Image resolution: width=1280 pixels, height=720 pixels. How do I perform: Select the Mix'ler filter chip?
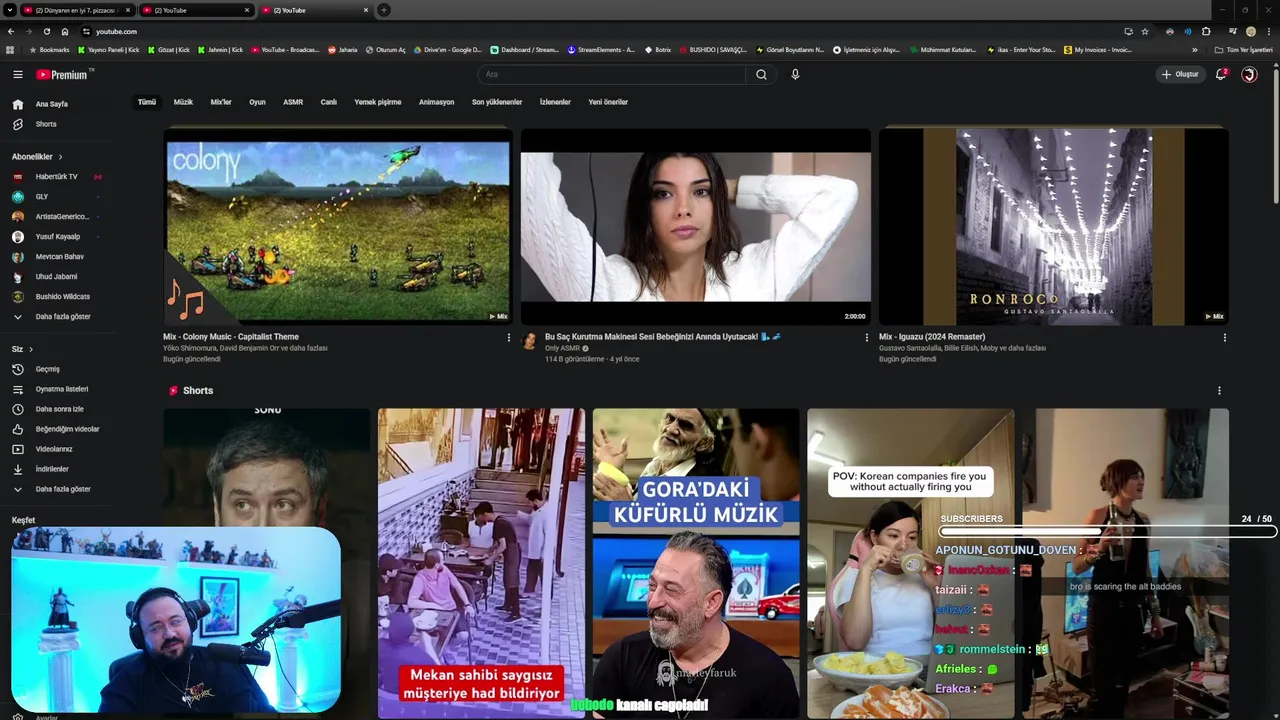point(221,102)
